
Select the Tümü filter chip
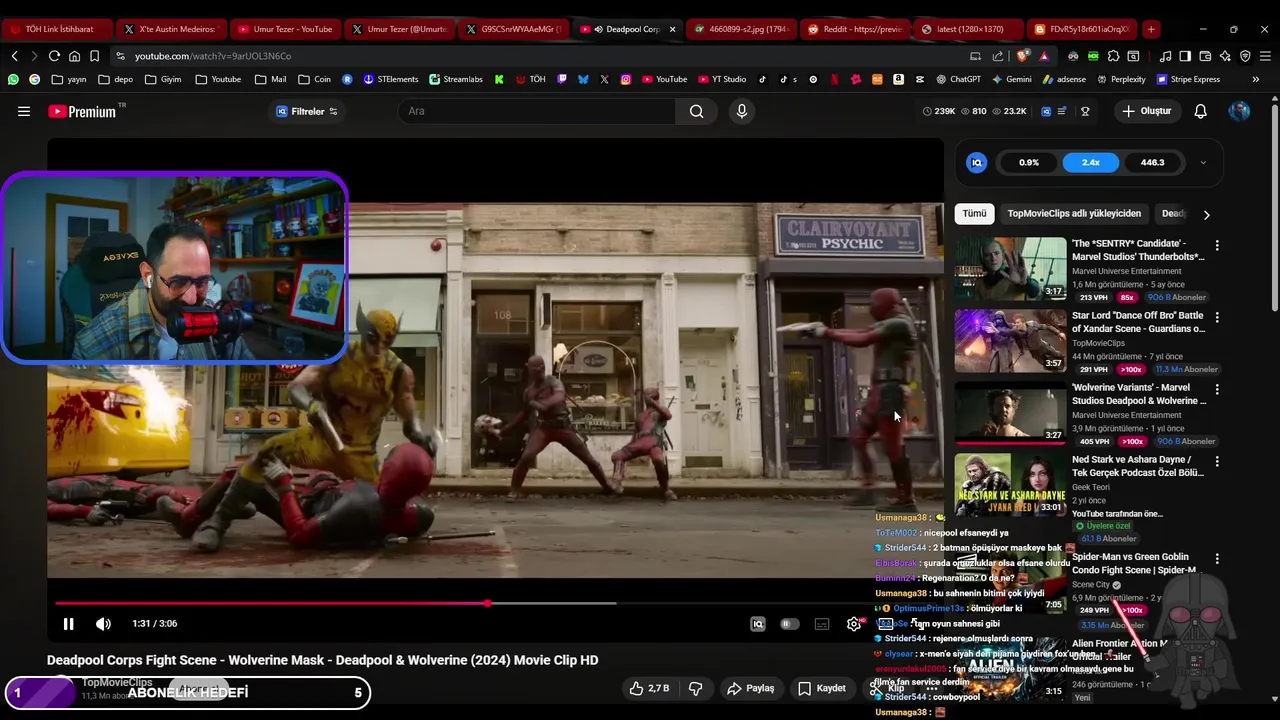[974, 213]
